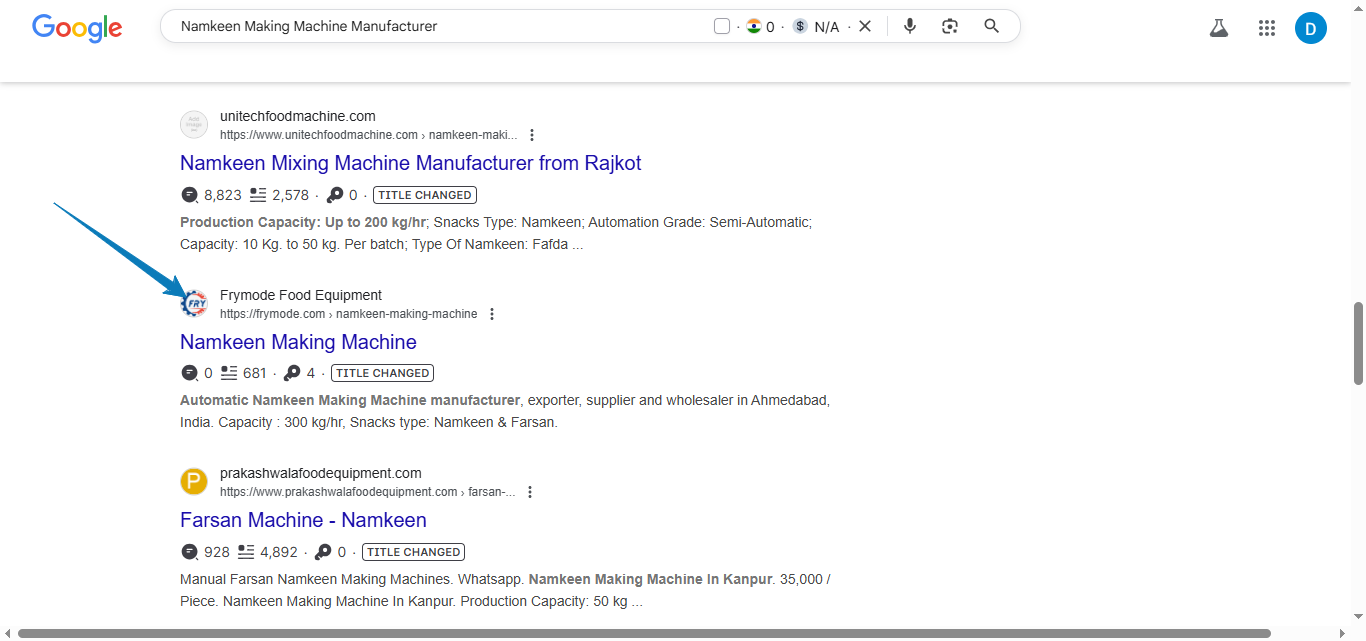This screenshot has width=1366, height=641.
Task: Click the unitechfoodmachine.com site name text
Action: pos(298,116)
